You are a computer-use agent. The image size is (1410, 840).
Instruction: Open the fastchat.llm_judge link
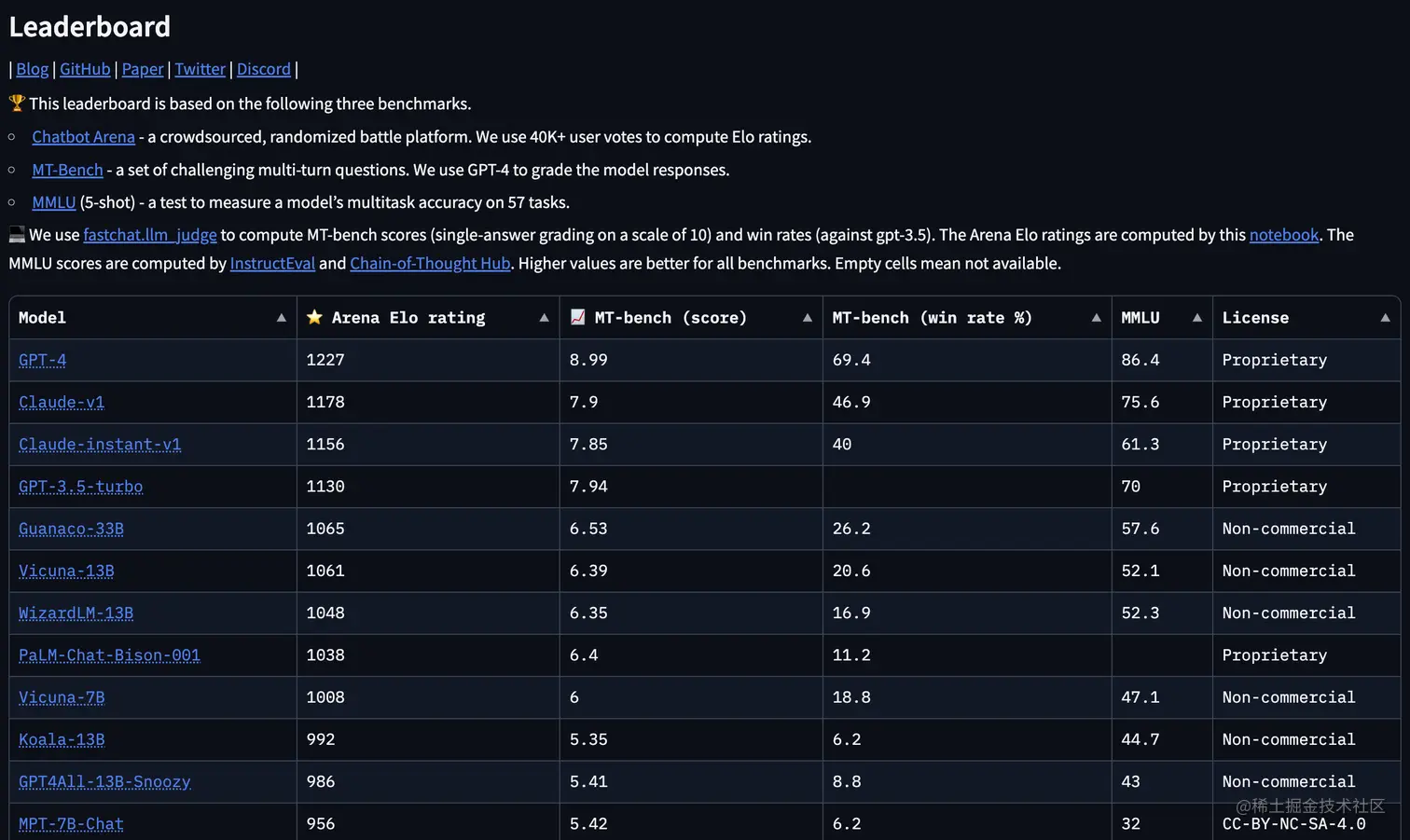tap(150, 235)
